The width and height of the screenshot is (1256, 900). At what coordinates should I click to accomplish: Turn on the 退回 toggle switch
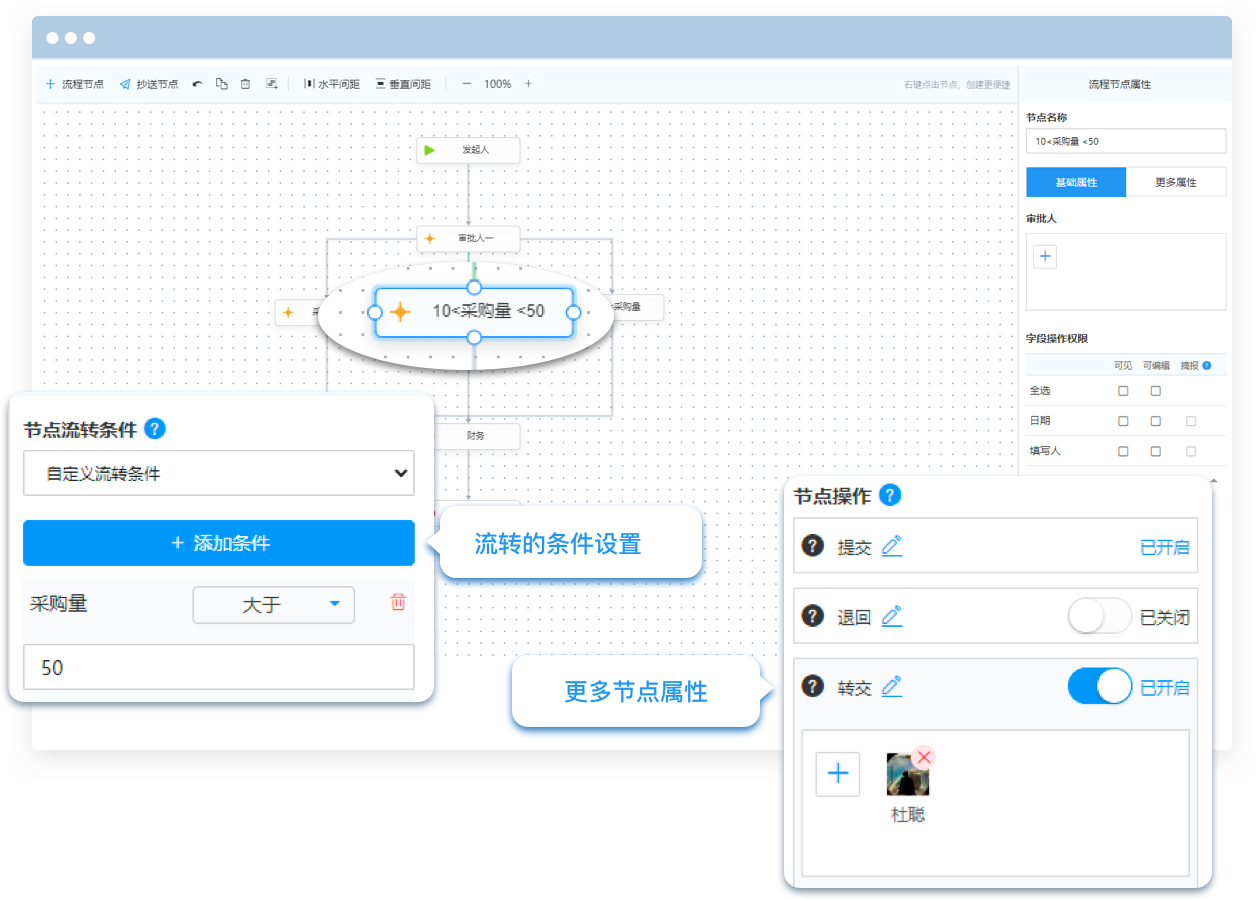point(1099,616)
